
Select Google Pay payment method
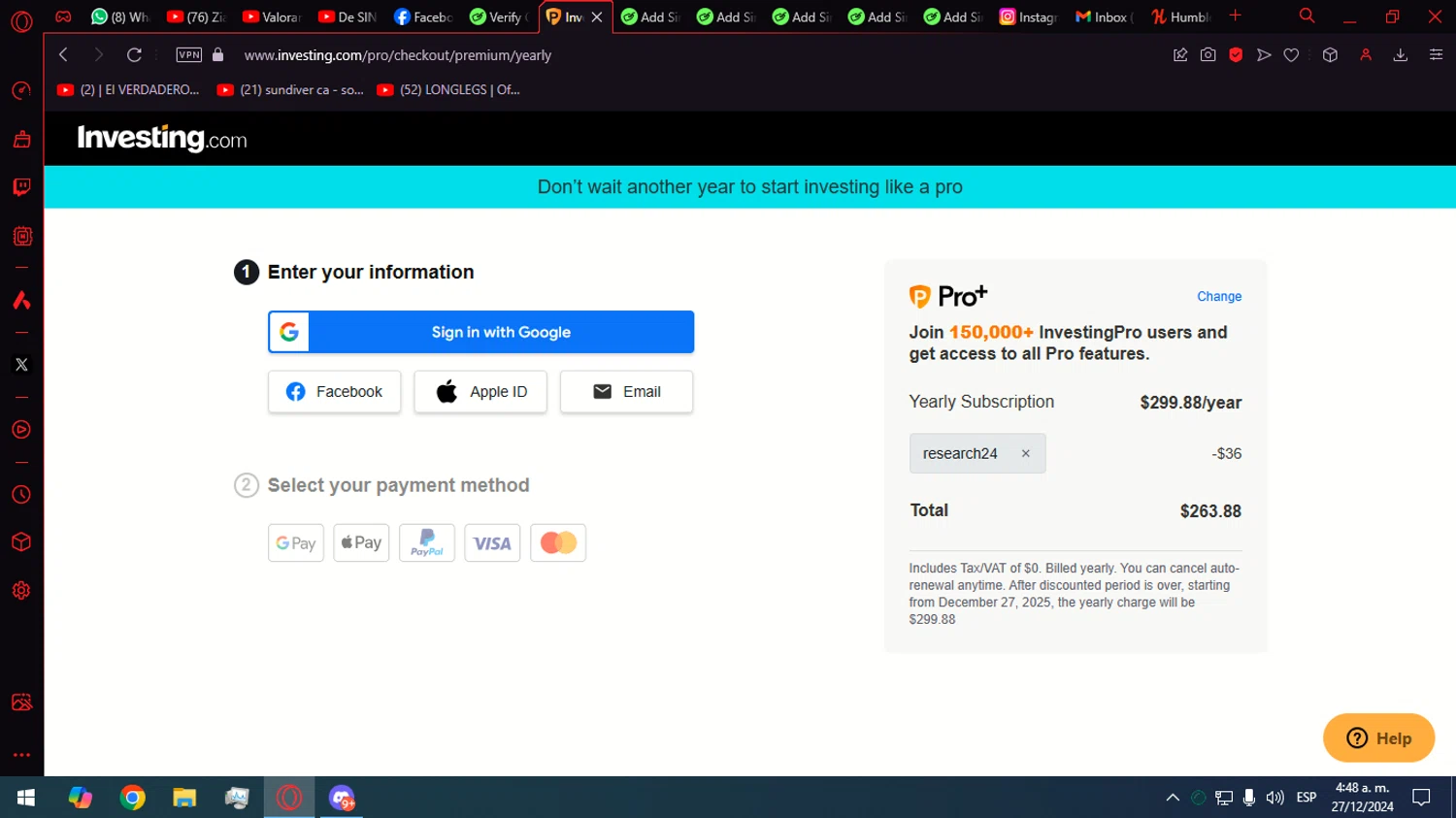pos(296,543)
